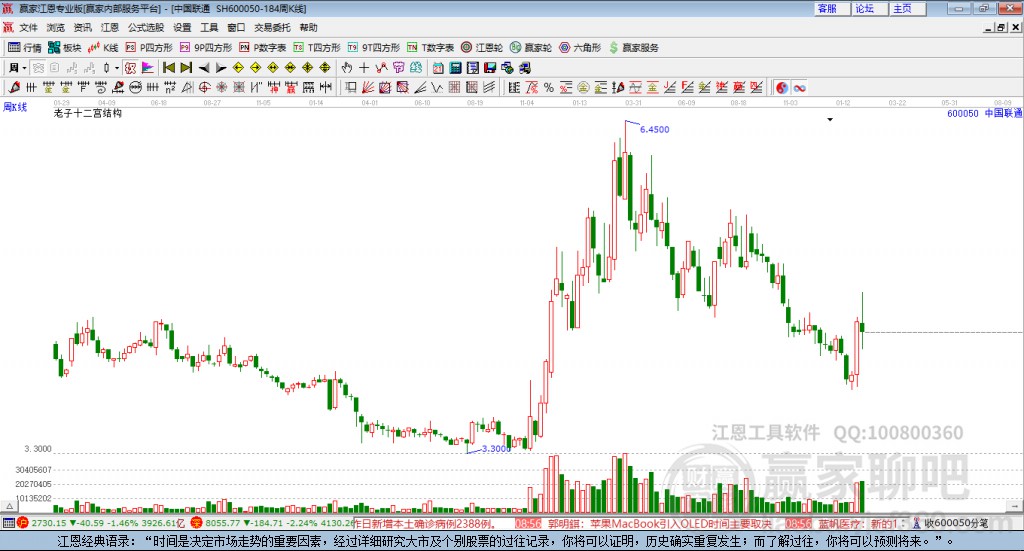Expand the 周 period dropdown arrow
Viewport: 1024px width, 551px height.
pos(24,68)
